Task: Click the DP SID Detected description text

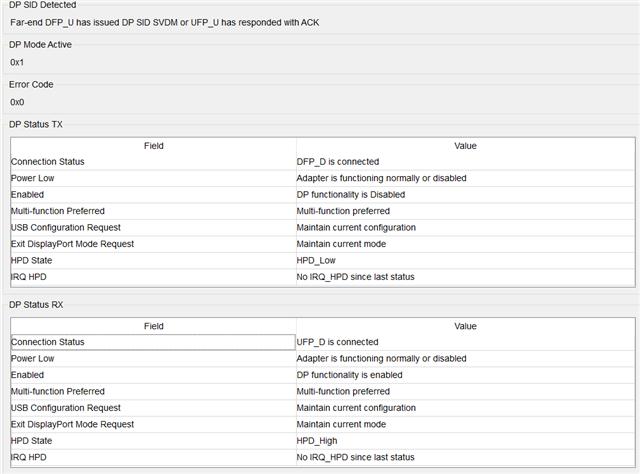Action: (x=164, y=22)
